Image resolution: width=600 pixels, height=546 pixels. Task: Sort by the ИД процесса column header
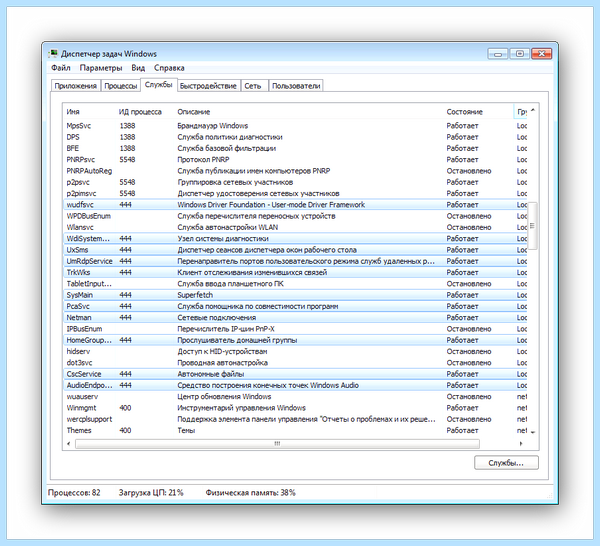click(x=145, y=112)
